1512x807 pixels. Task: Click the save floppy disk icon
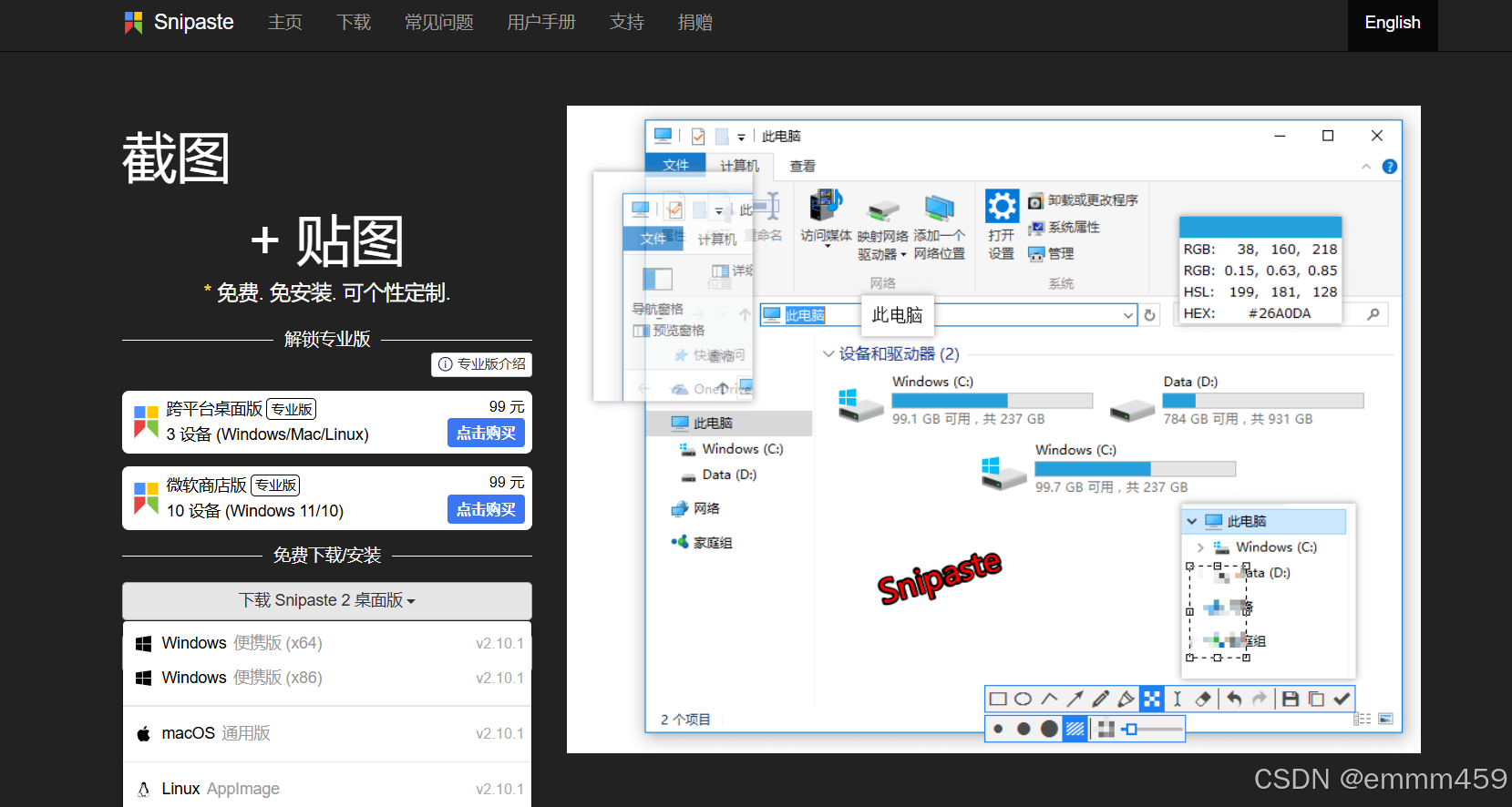[1291, 700]
